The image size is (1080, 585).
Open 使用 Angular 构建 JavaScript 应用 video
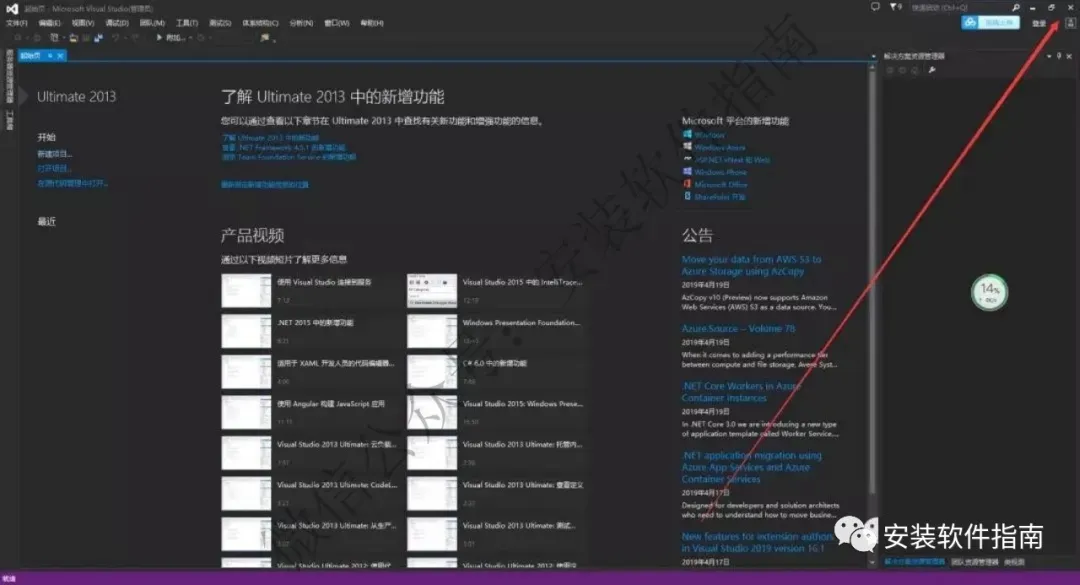[331, 404]
